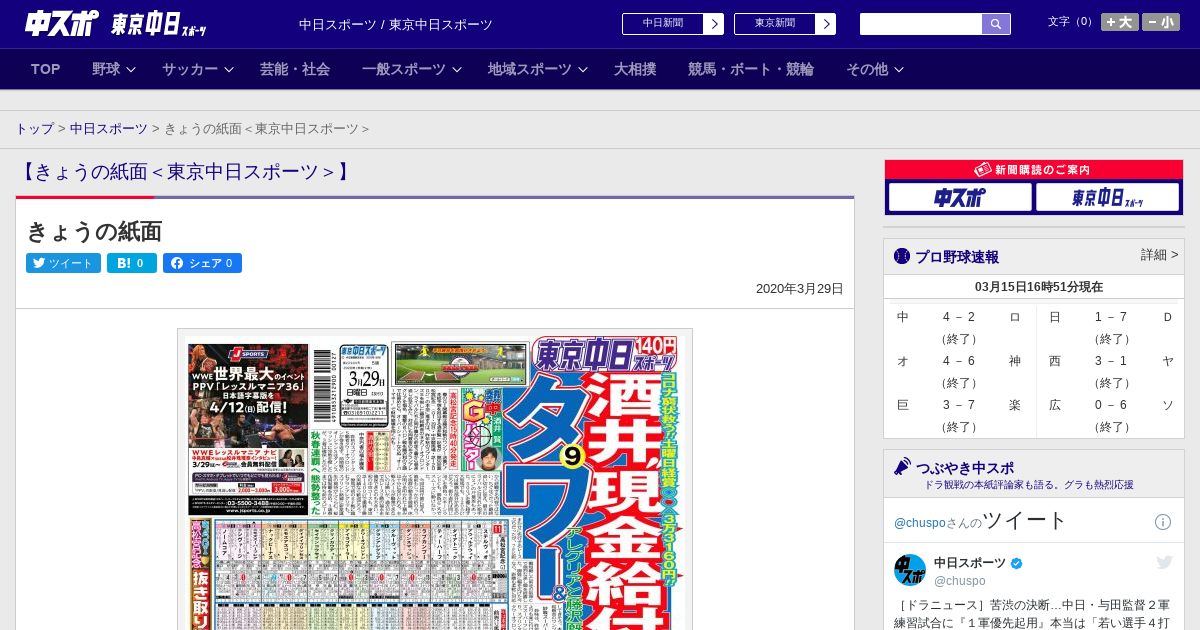Screen dimensions: 1200x630
Task: Click the search magnifier button
Action: (996, 24)
